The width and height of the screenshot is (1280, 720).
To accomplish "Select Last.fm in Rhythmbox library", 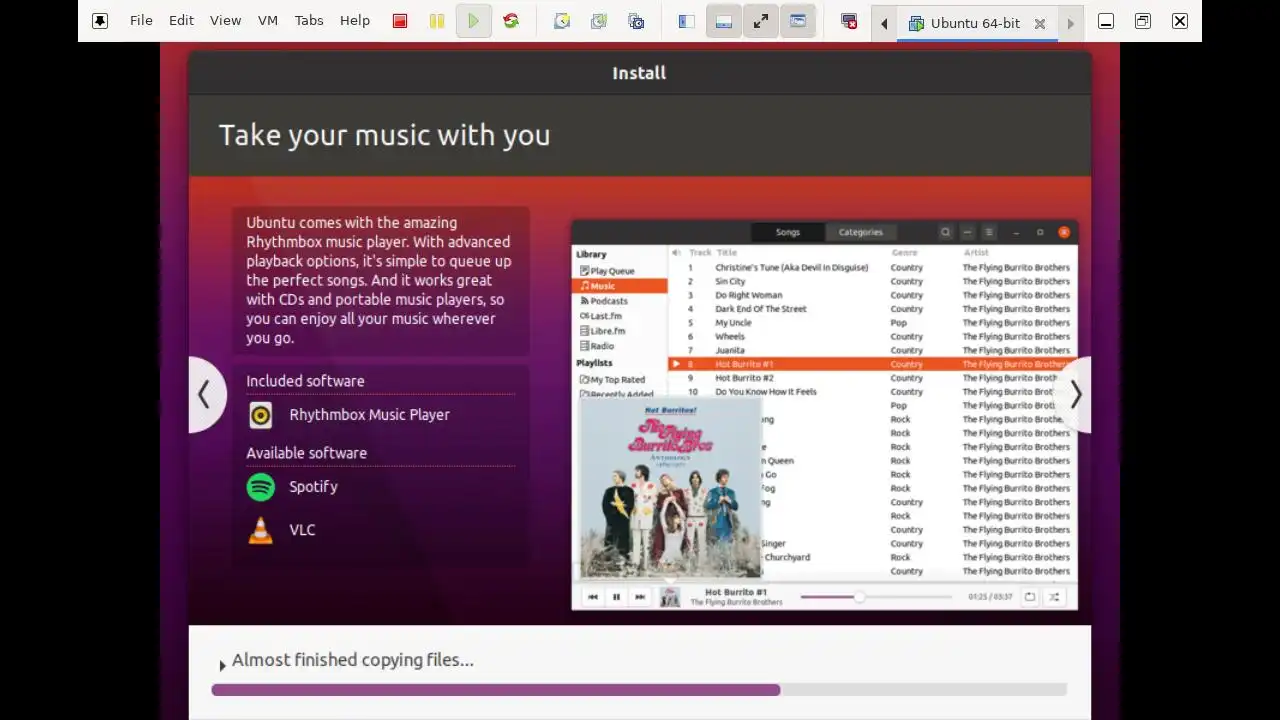I will click(620, 316).
